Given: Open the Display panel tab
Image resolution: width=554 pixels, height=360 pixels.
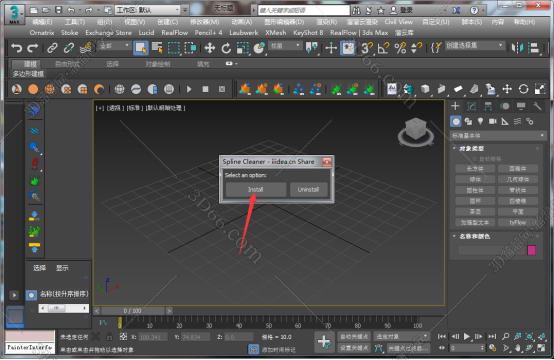Looking at the screenshot, I should pyautogui.click(x=521, y=106).
